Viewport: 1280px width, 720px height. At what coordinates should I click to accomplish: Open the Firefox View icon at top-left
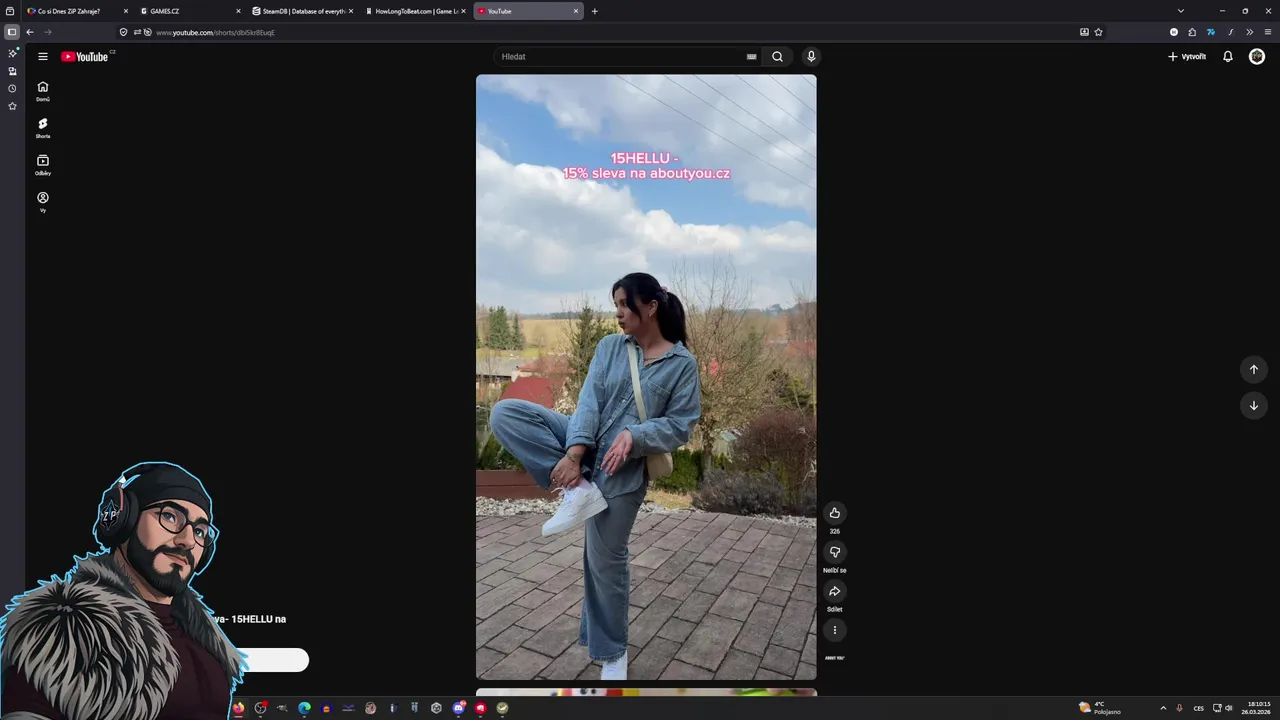pyautogui.click(x=10, y=11)
